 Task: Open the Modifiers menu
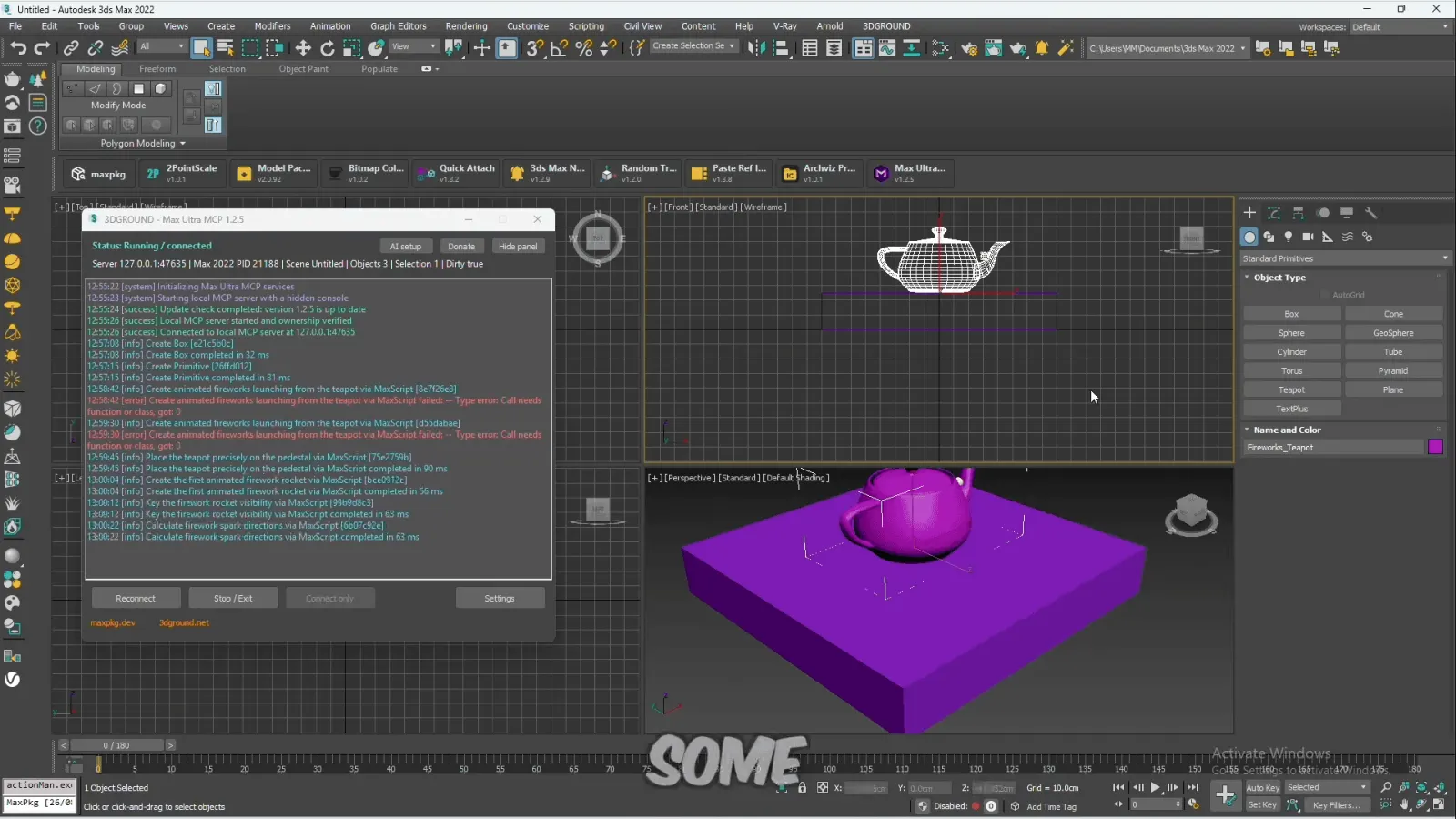click(272, 26)
